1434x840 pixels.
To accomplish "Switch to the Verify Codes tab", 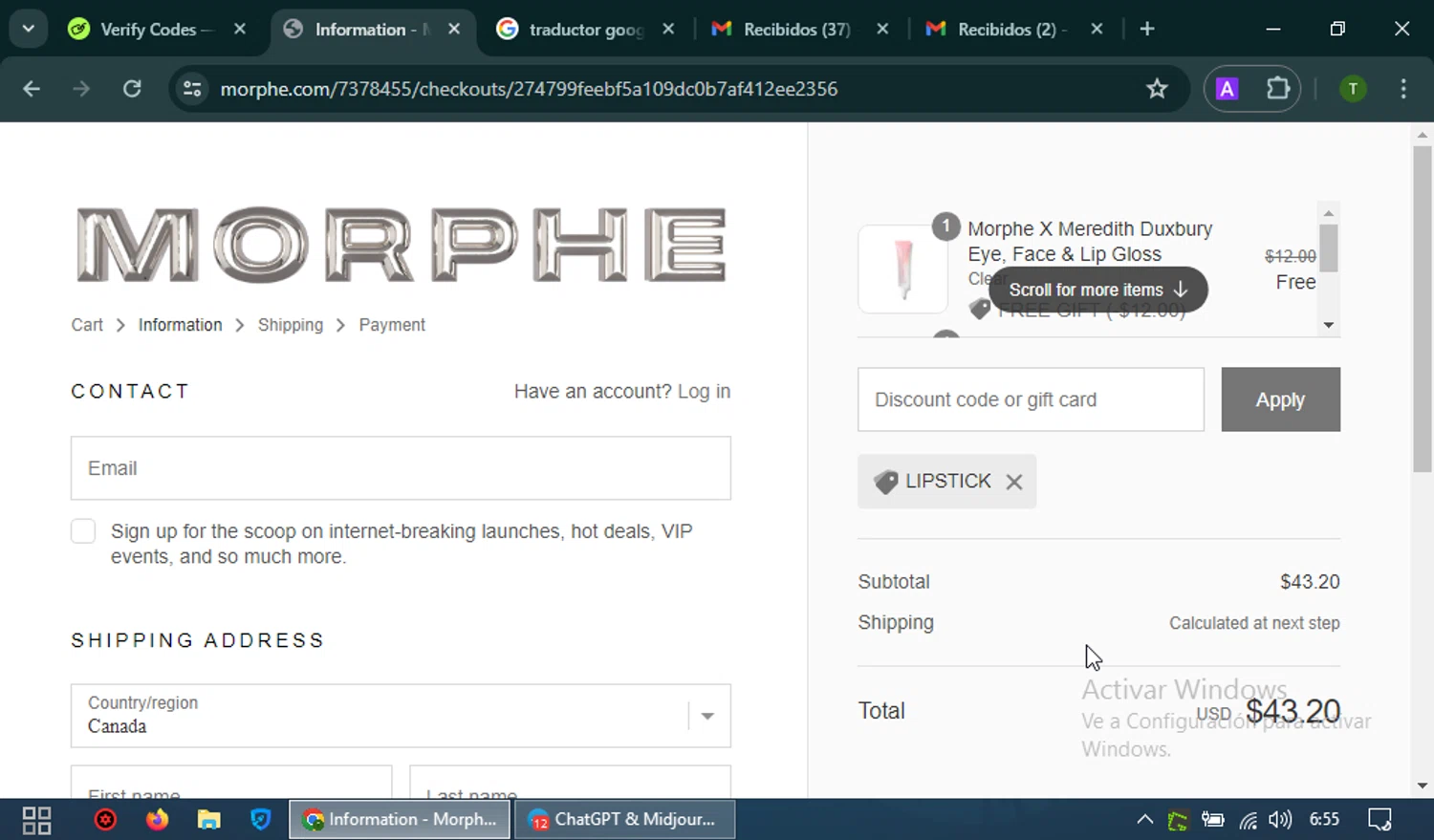I will [x=158, y=29].
